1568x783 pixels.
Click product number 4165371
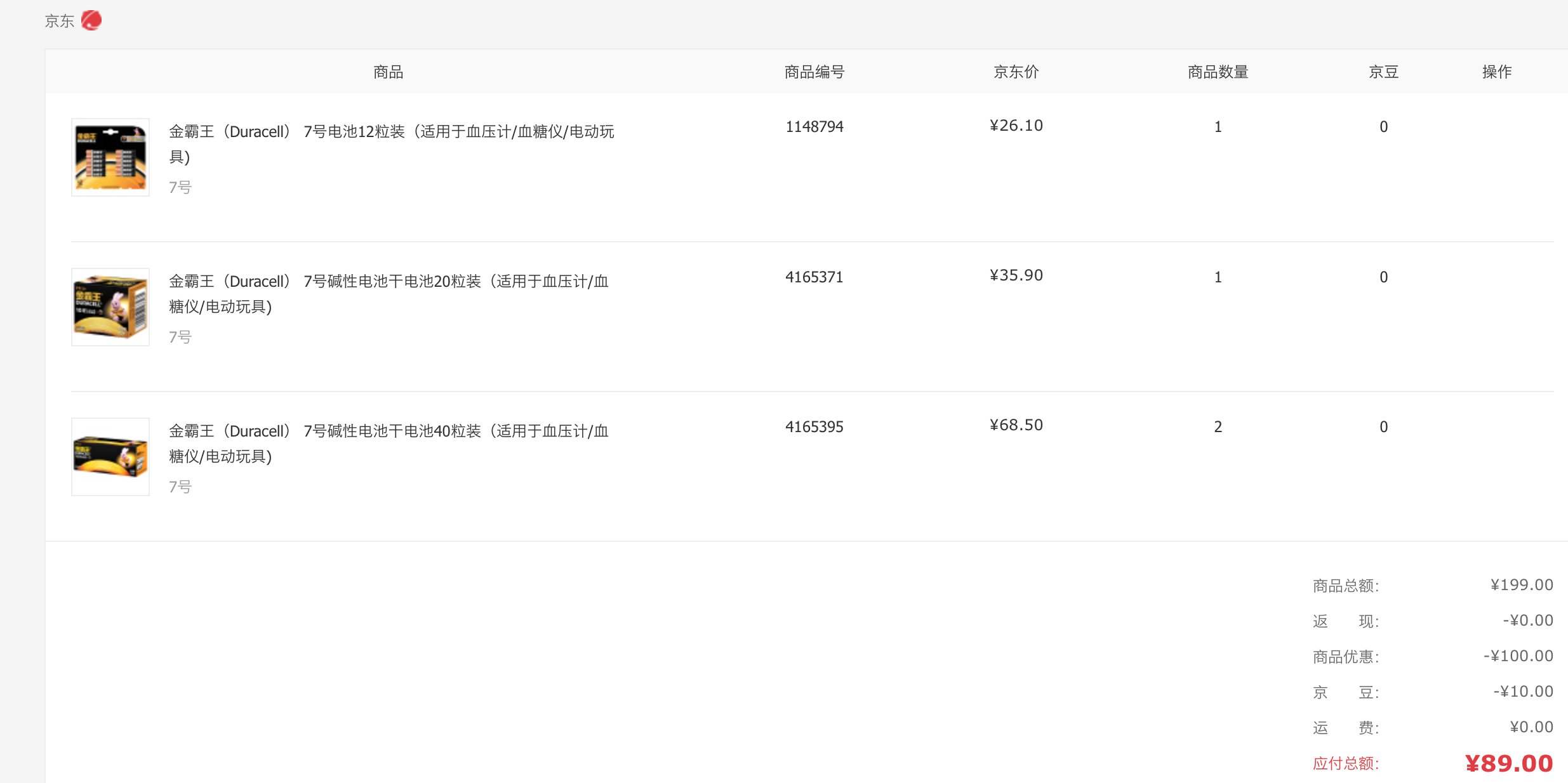pos(814,277)
